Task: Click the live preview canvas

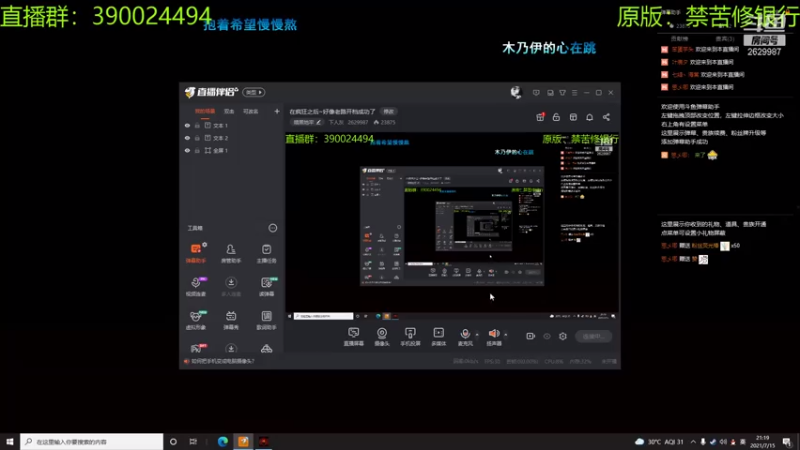Action: [x=452, y=226]
